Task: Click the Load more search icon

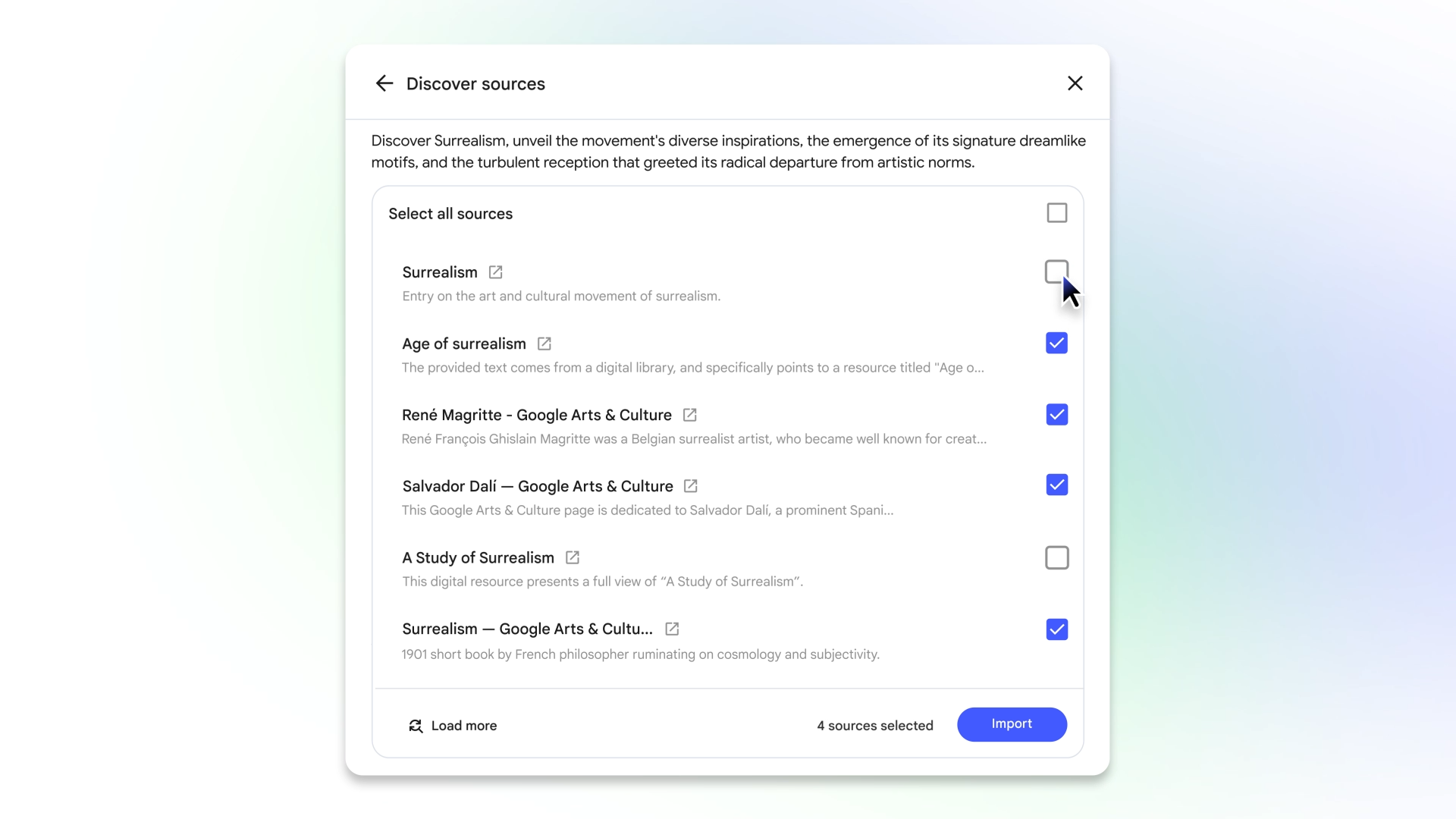Action: [416, 726]
